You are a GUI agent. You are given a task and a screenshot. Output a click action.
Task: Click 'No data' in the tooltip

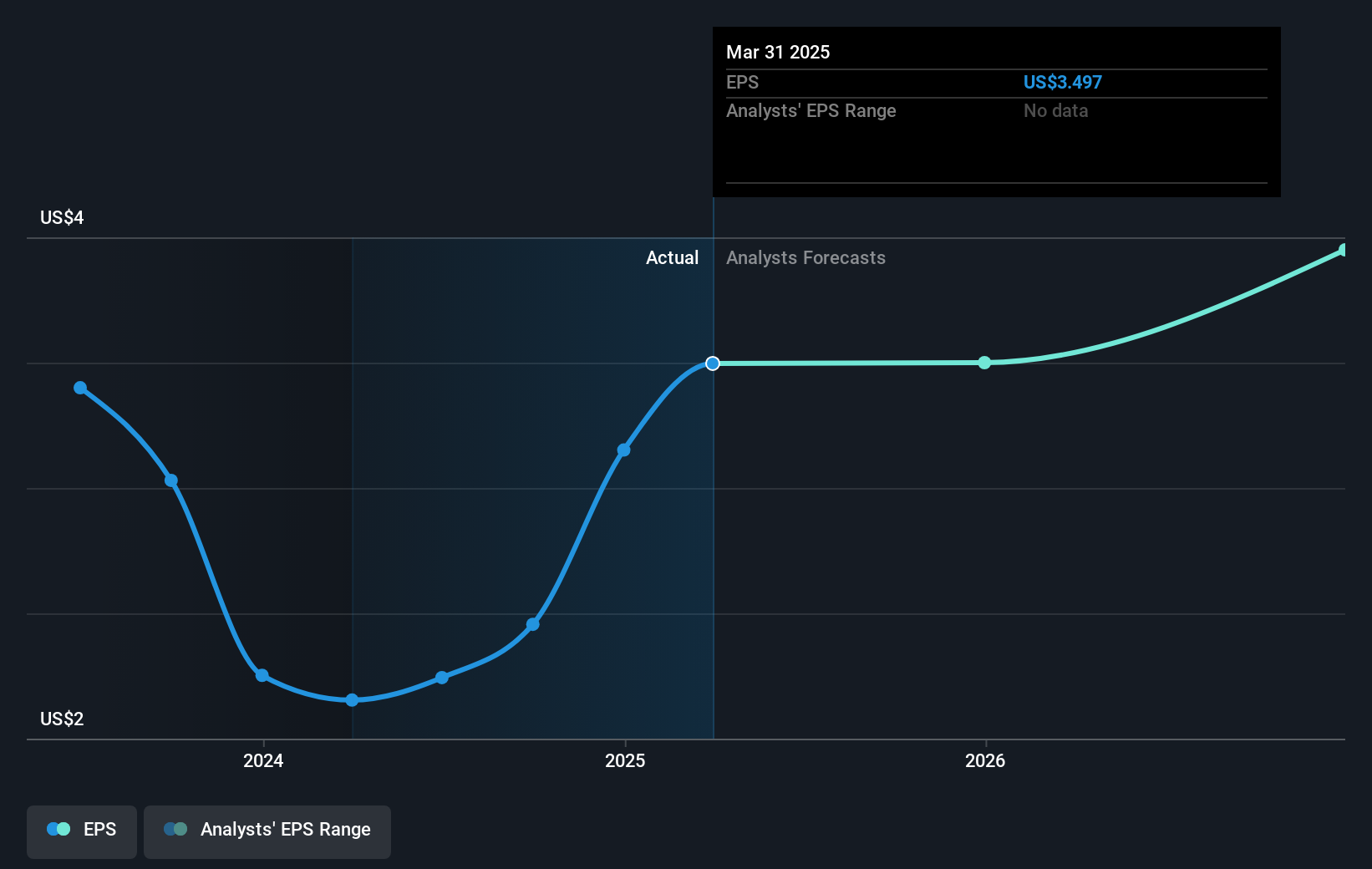pos(1056,111)
